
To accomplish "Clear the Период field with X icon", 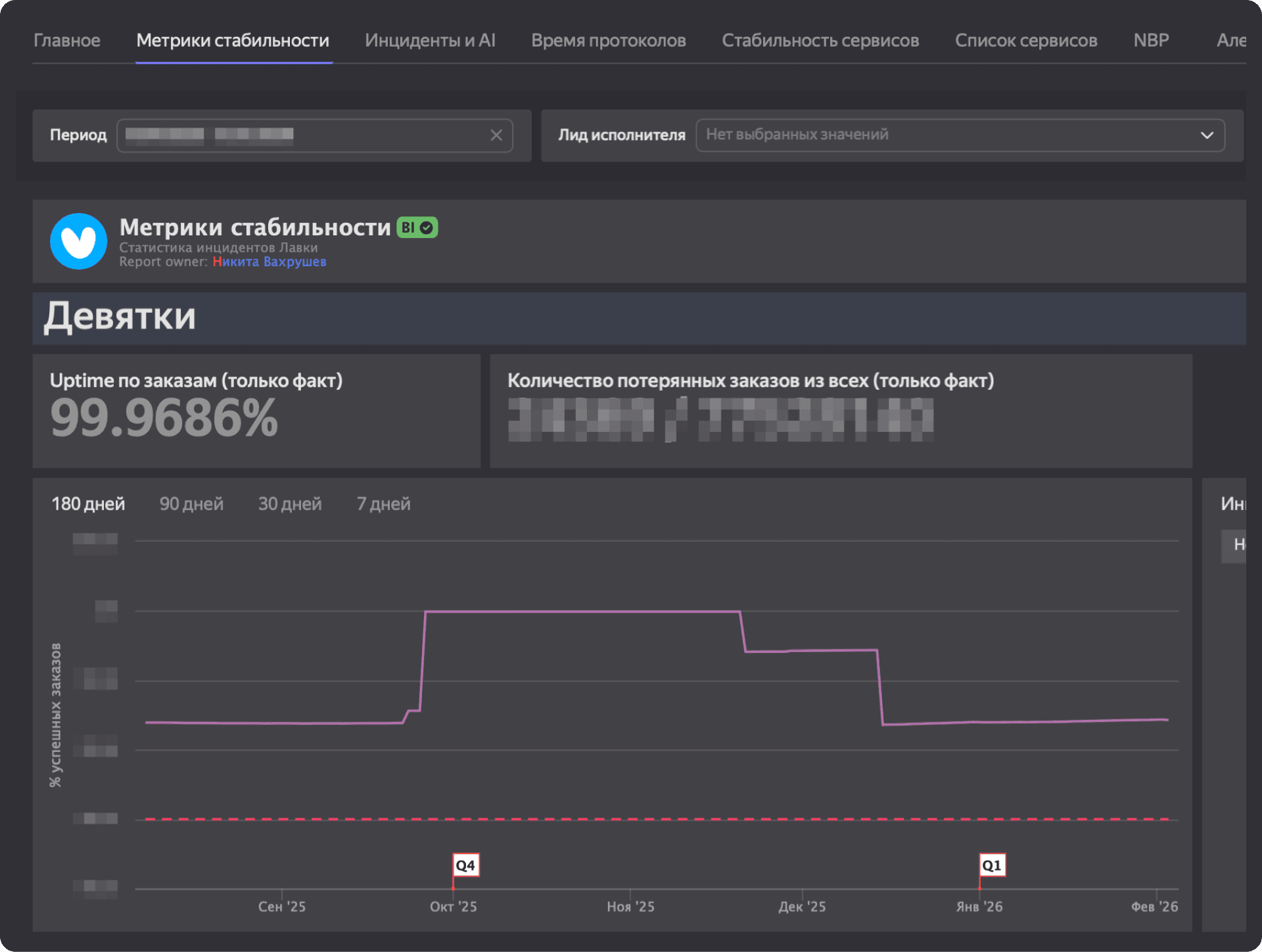I will [x=496, y=135].
